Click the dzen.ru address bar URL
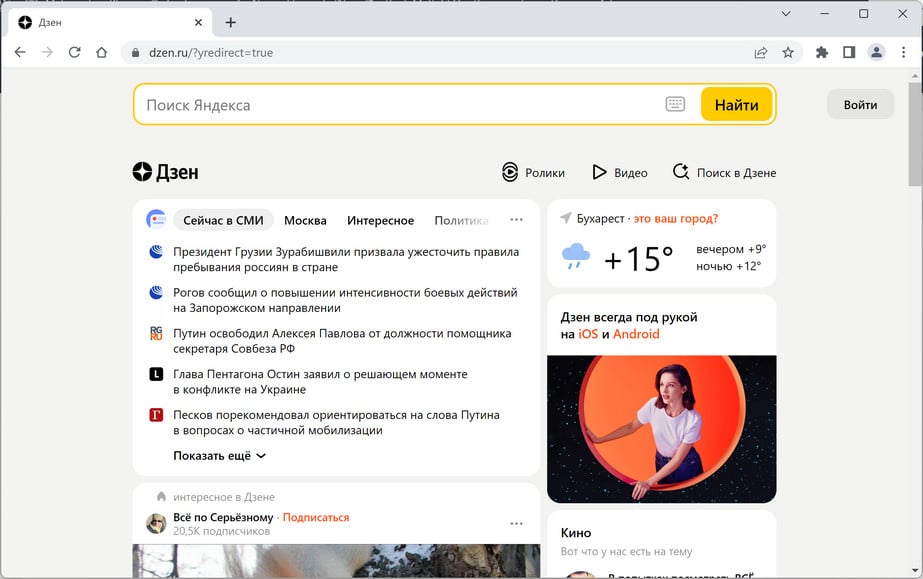This screenshot has height=579, width=923. click(x=211, y=52)
